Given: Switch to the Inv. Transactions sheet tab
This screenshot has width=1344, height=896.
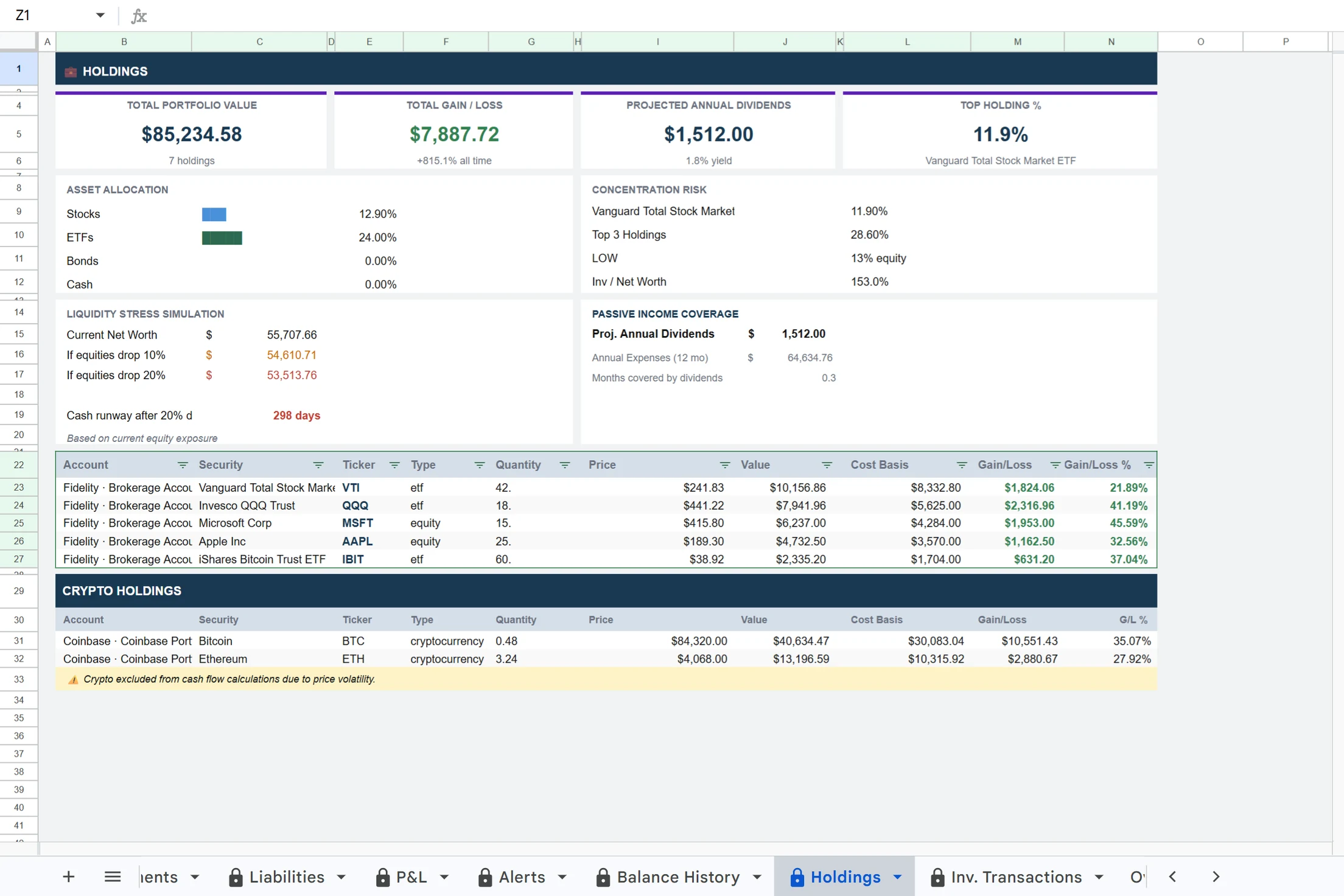Looking at the screenshot, I should click(1017, 877).
